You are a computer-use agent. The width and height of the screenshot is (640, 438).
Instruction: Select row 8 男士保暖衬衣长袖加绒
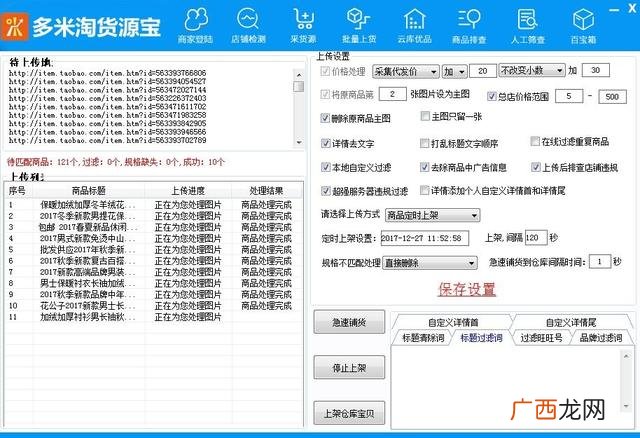tap(154, 283)
